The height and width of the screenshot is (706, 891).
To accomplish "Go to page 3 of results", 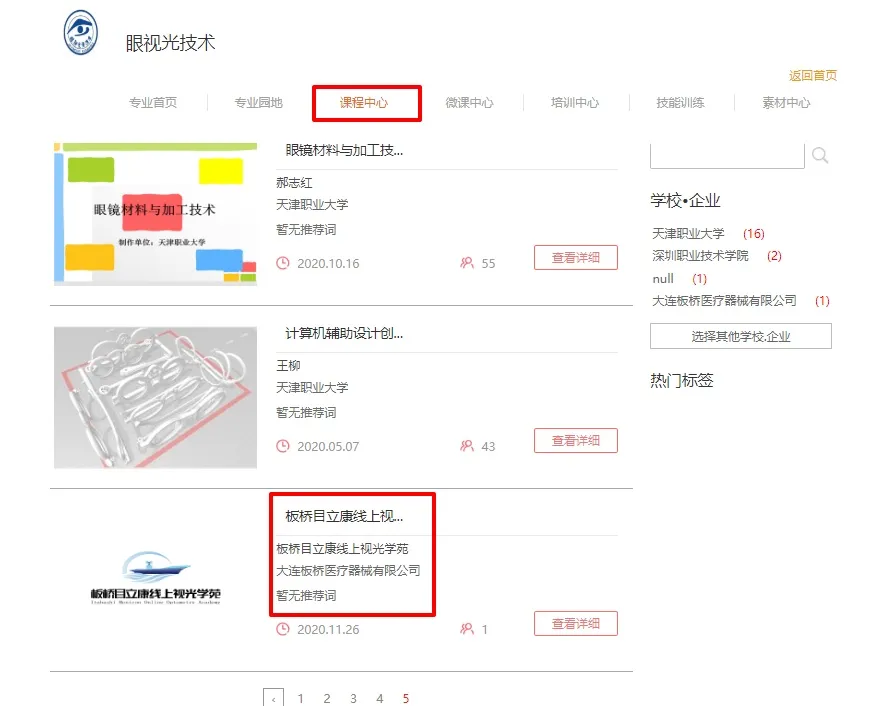I will (353, 698).
